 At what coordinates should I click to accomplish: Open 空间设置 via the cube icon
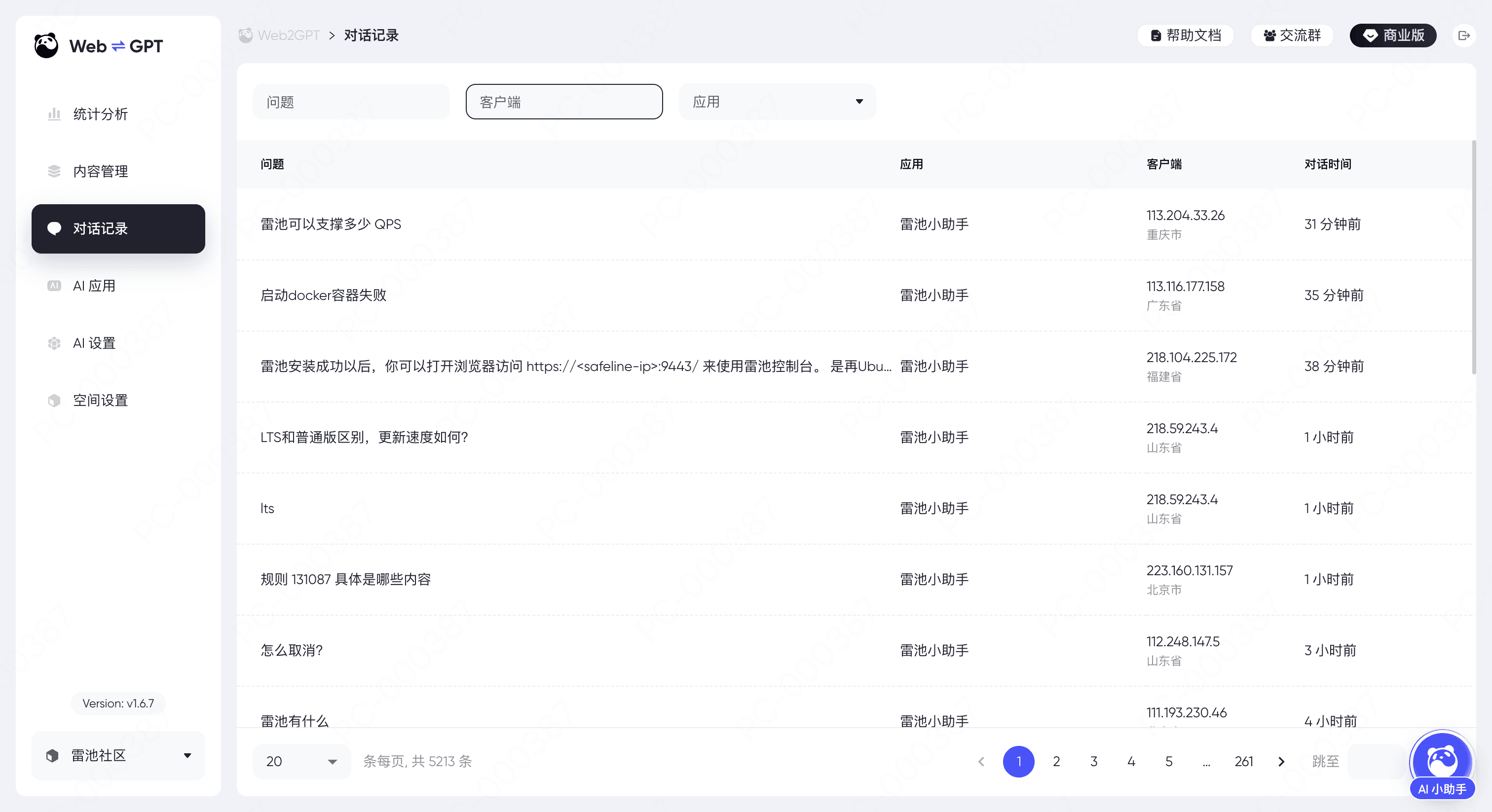(54, 400)
